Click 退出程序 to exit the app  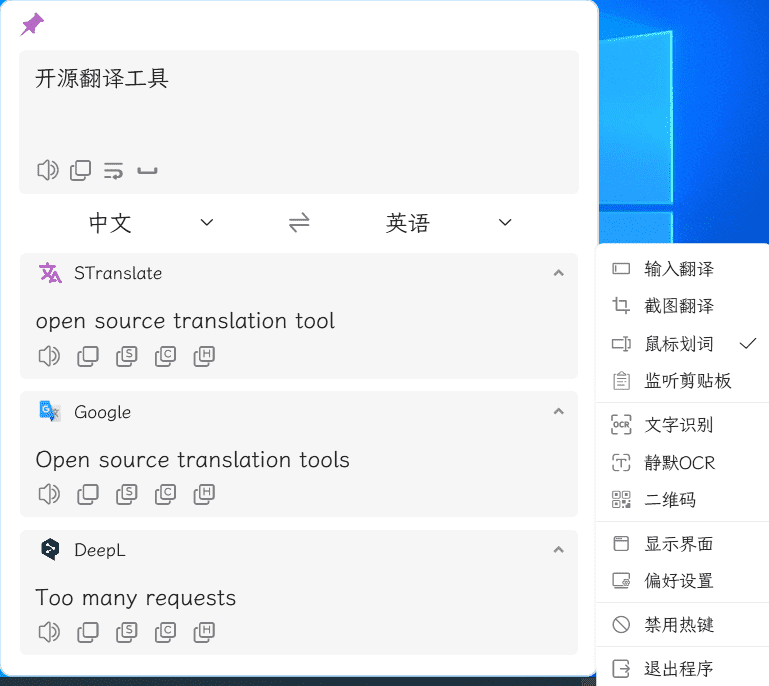coord(679,668)
